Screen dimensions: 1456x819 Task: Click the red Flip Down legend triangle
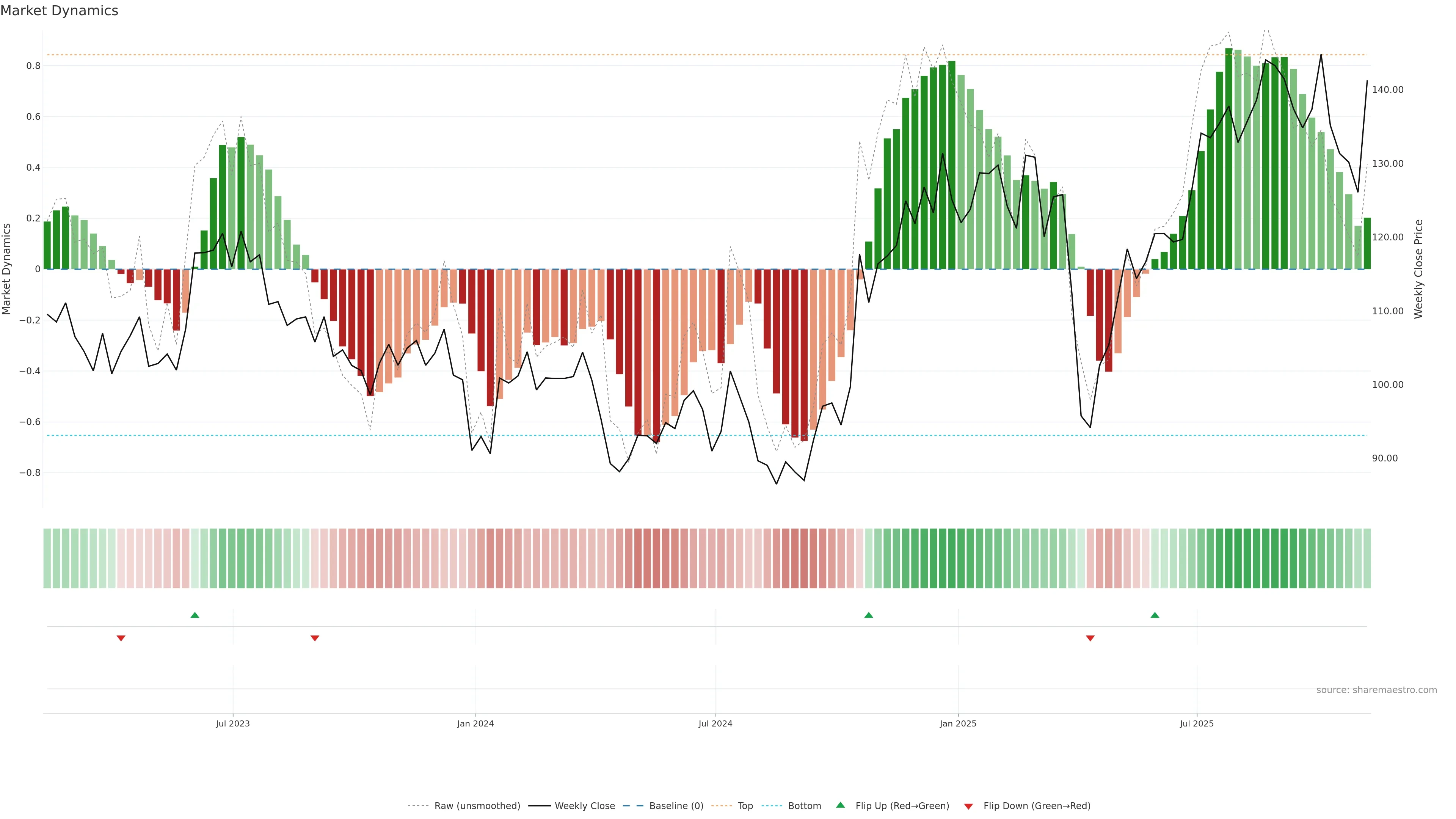968,806
